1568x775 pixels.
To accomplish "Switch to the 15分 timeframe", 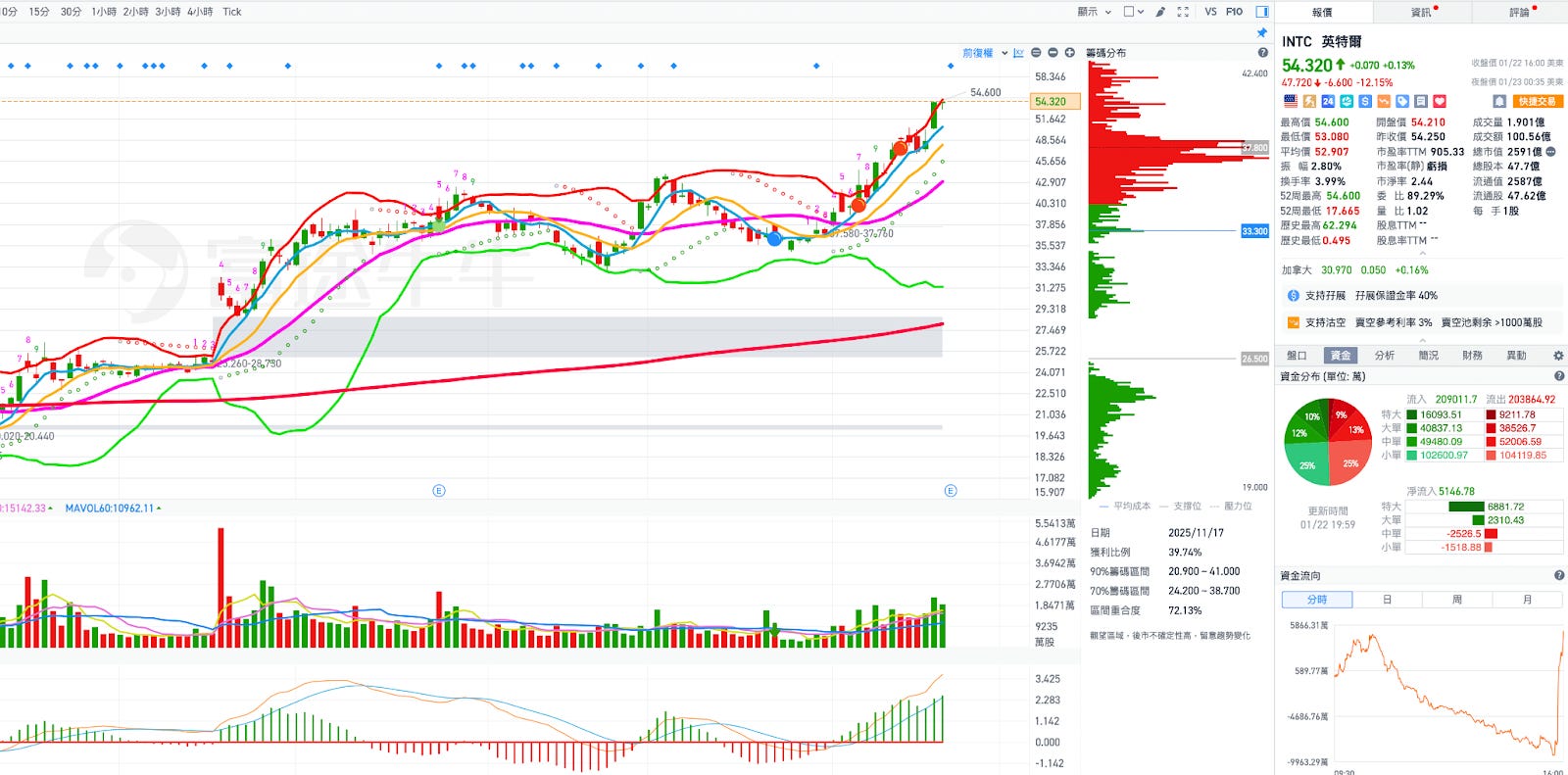I will [x=39, y=12].
